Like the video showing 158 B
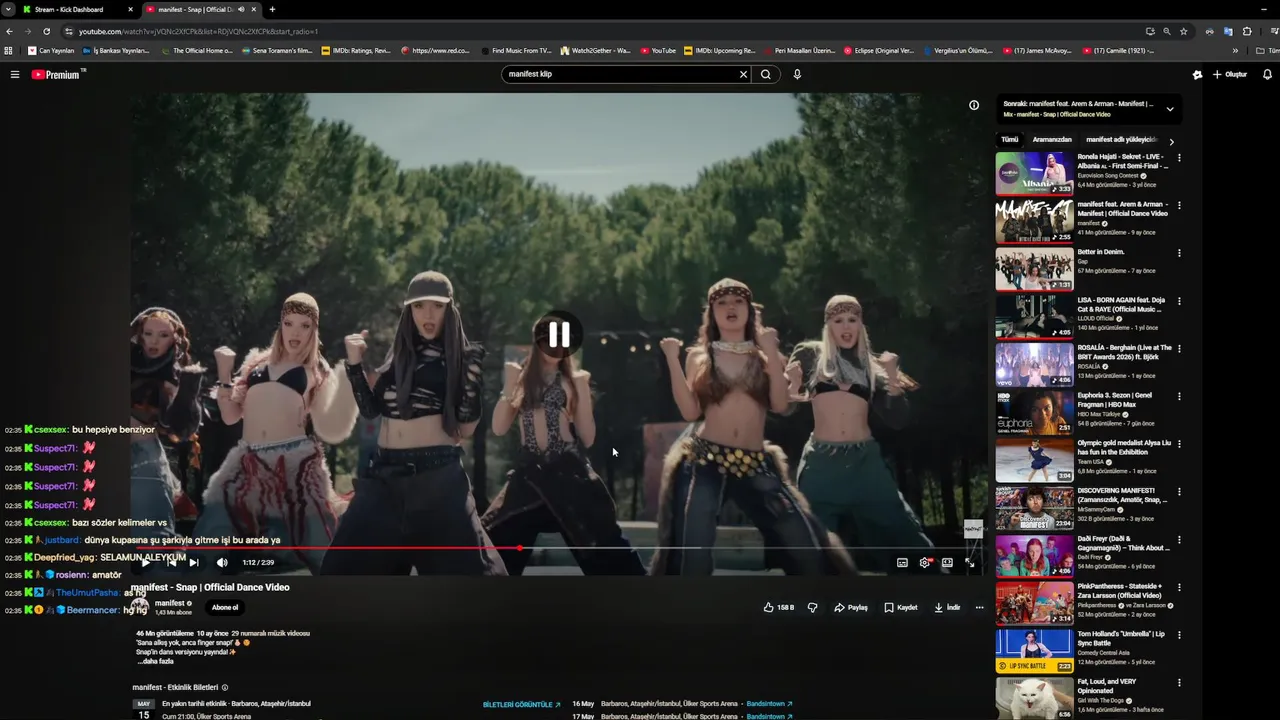1280x720 pixels. [779, 607]
